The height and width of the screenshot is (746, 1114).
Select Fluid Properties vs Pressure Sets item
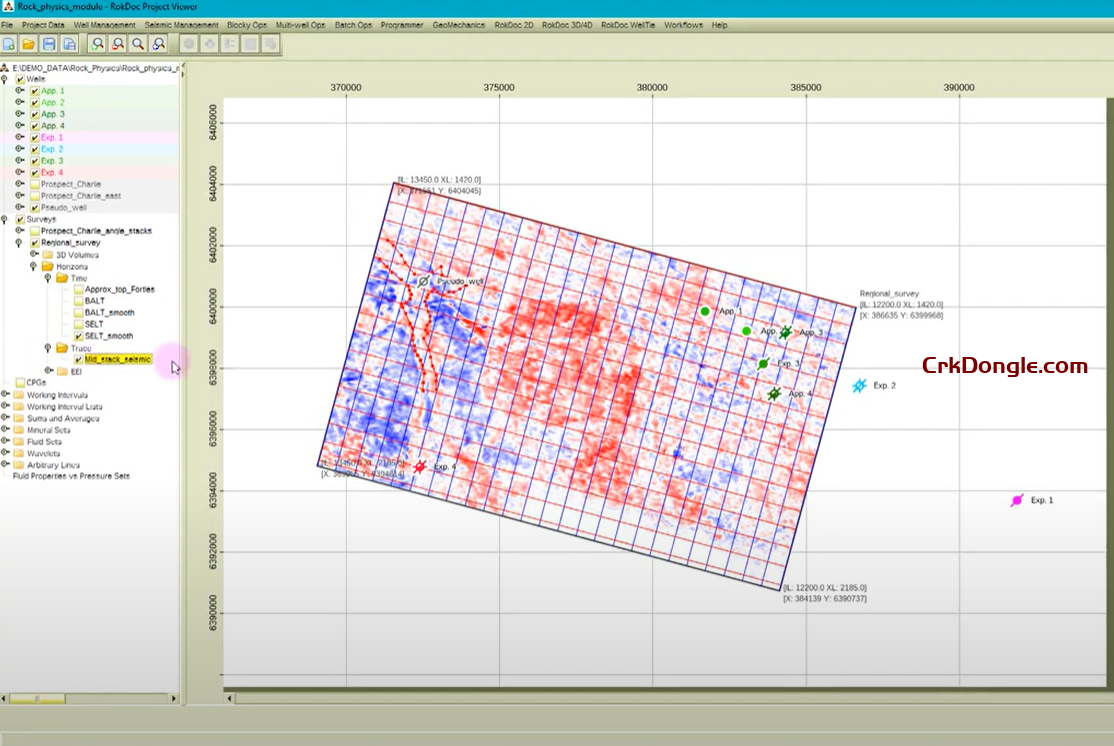pos(71,476)
